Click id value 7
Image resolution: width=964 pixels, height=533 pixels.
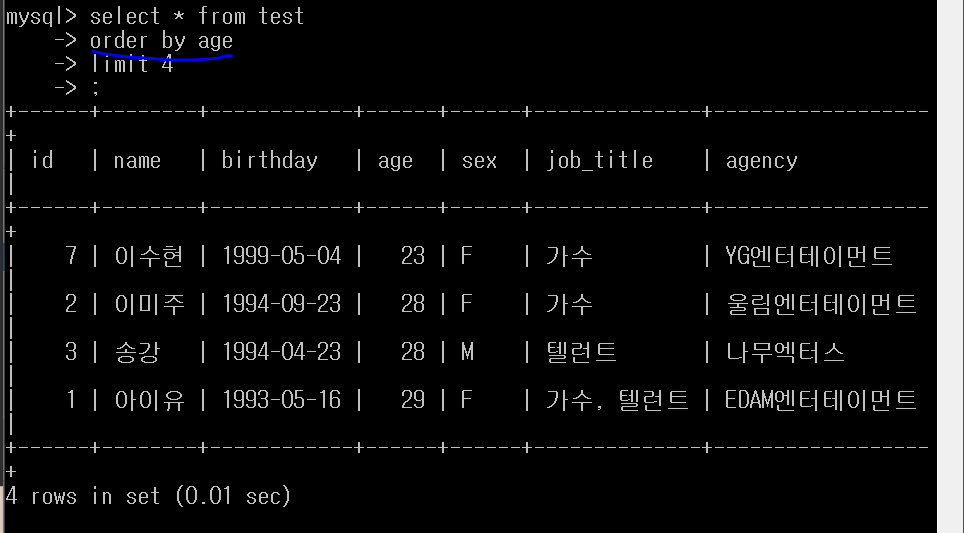[71, 256]
